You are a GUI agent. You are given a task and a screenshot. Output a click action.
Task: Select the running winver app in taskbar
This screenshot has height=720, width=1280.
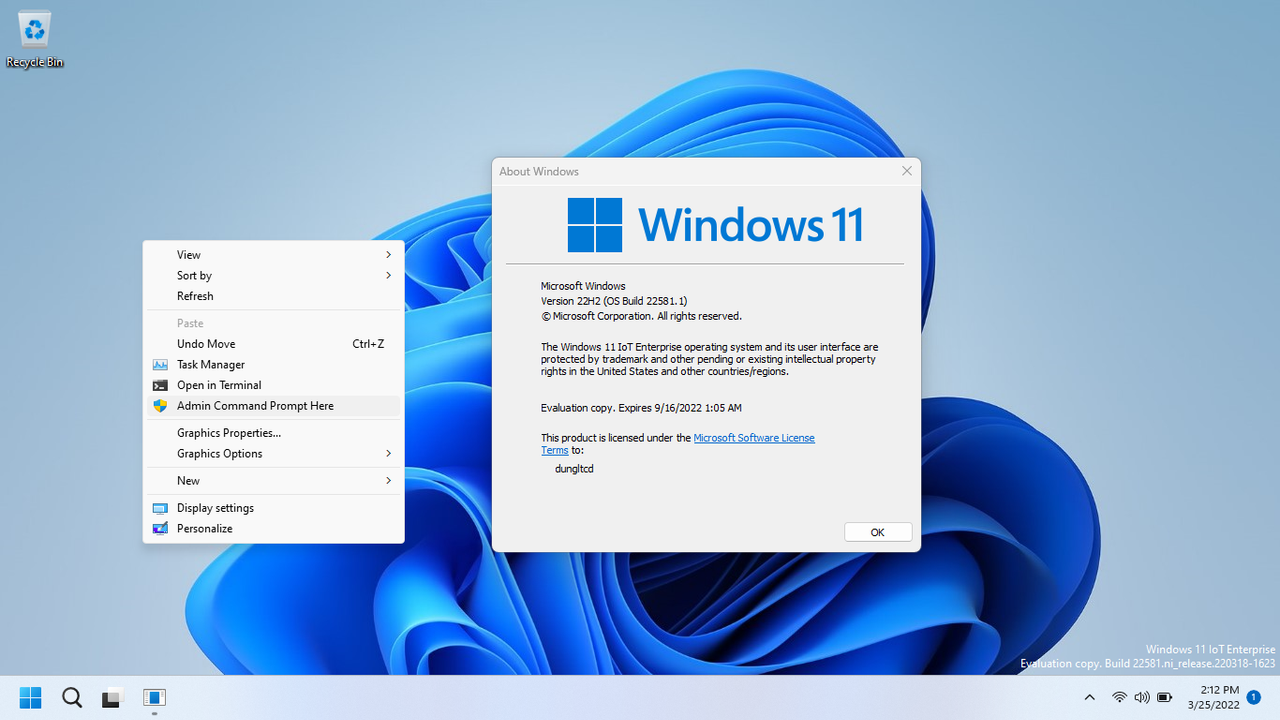(154, 697)
